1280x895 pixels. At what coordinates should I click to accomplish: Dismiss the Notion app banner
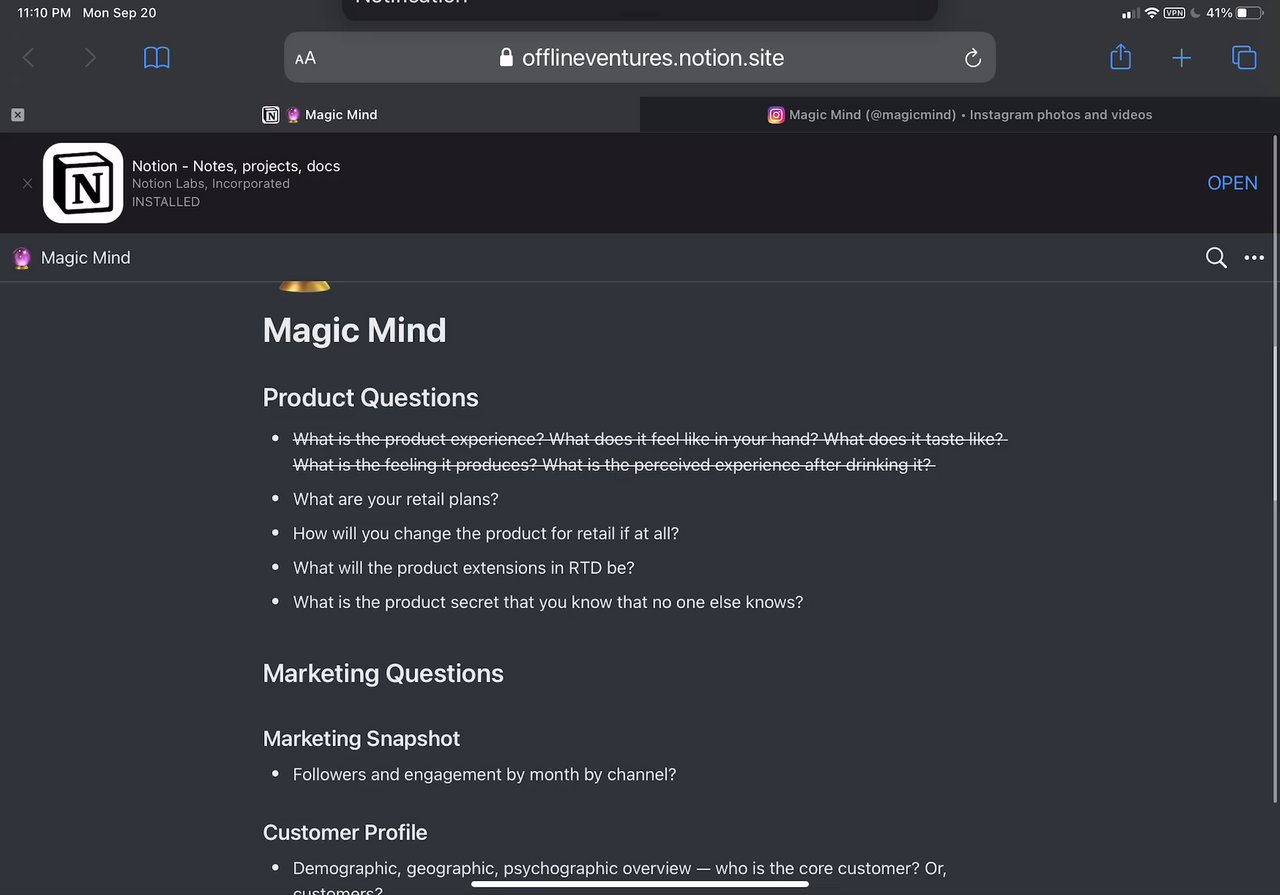pyautogui.click(x=27, y=183)
